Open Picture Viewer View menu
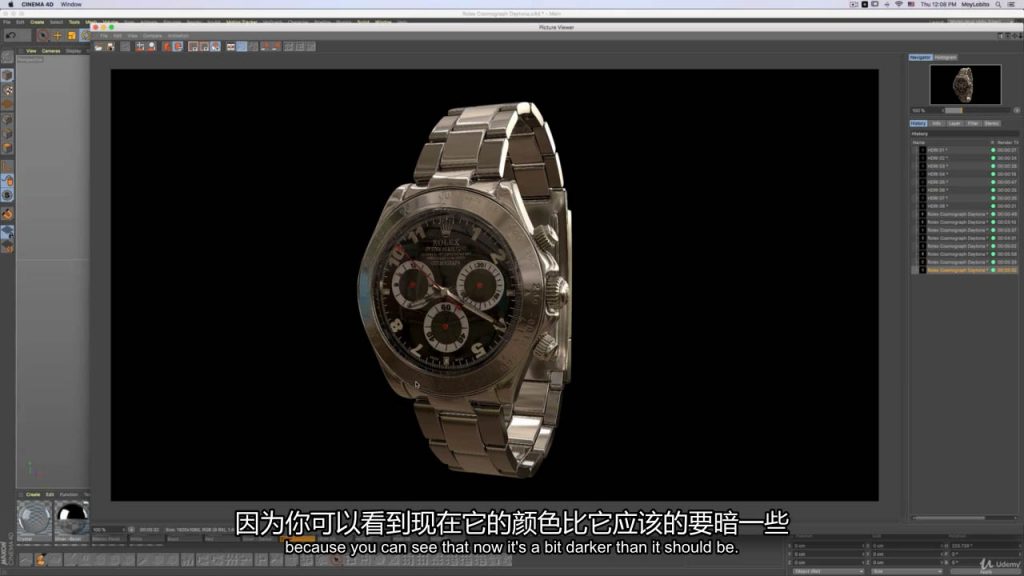Viewport: 1024px width, 576px height. [133, 36]
